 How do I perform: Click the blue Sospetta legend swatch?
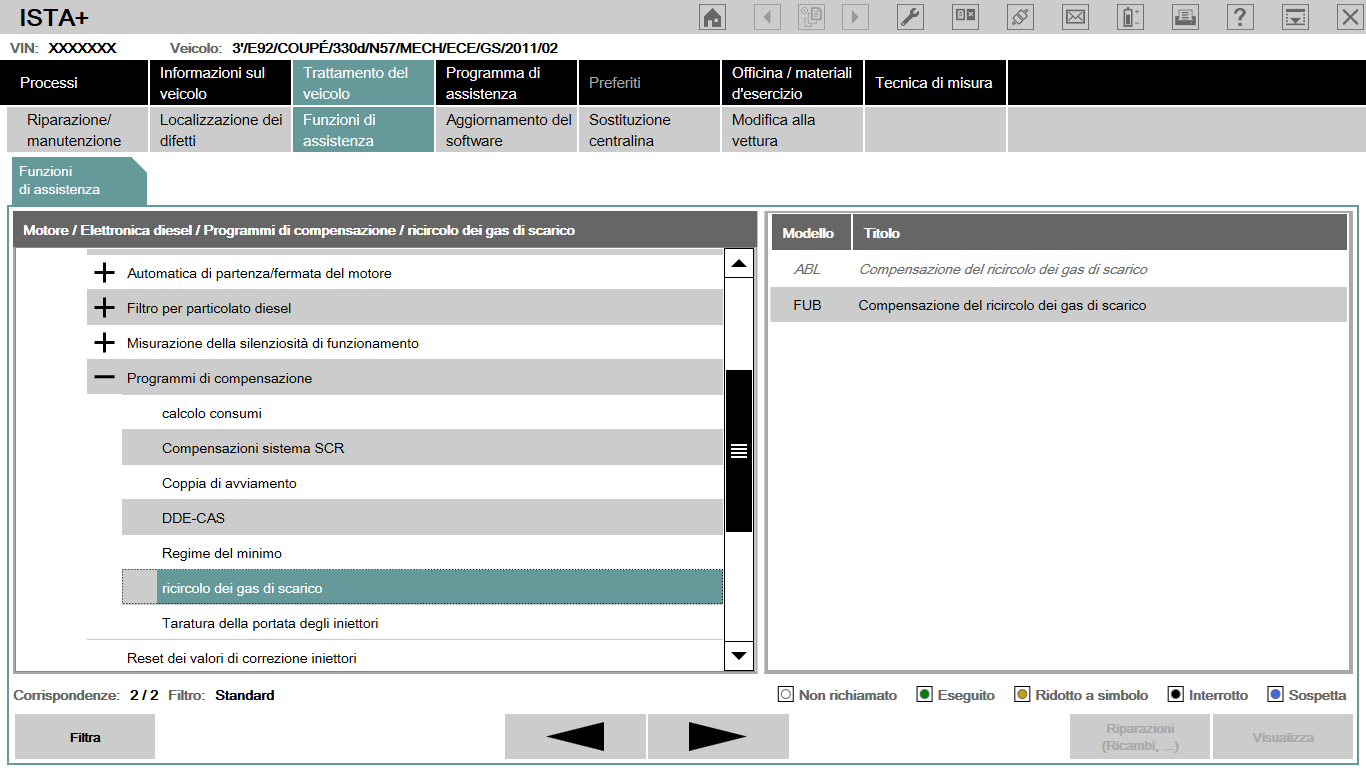tap(1275, 695)
